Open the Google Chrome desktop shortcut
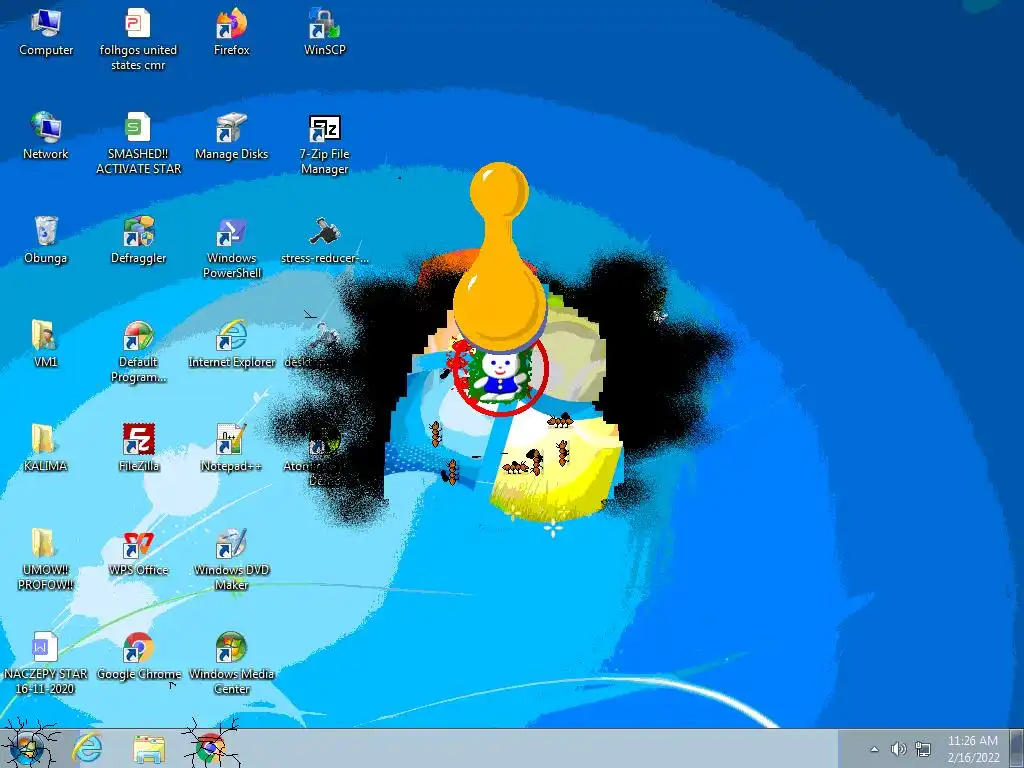Viewport: 1024px width, 768px height. 138,656
